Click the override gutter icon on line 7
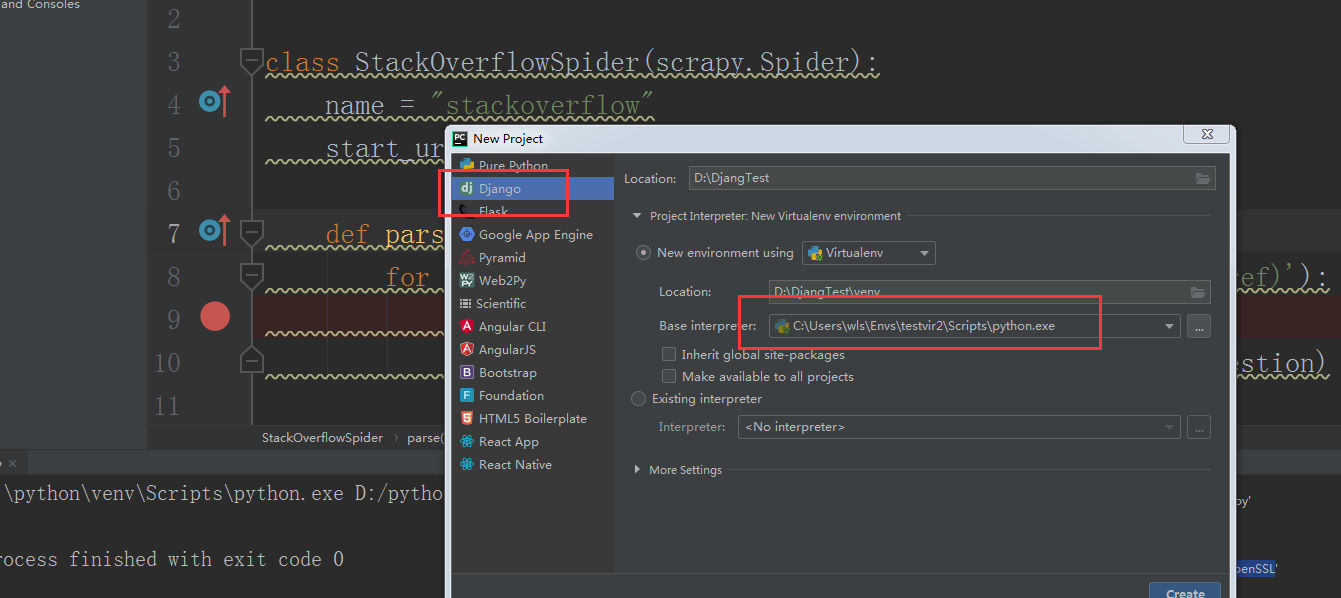 214,231
